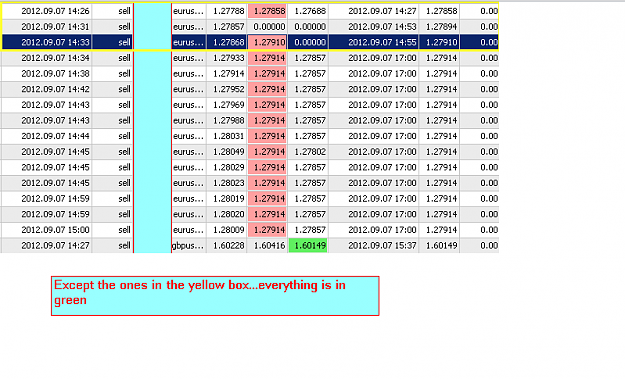Click close time 2012.09.07 14:55

[x=382, y=42]
